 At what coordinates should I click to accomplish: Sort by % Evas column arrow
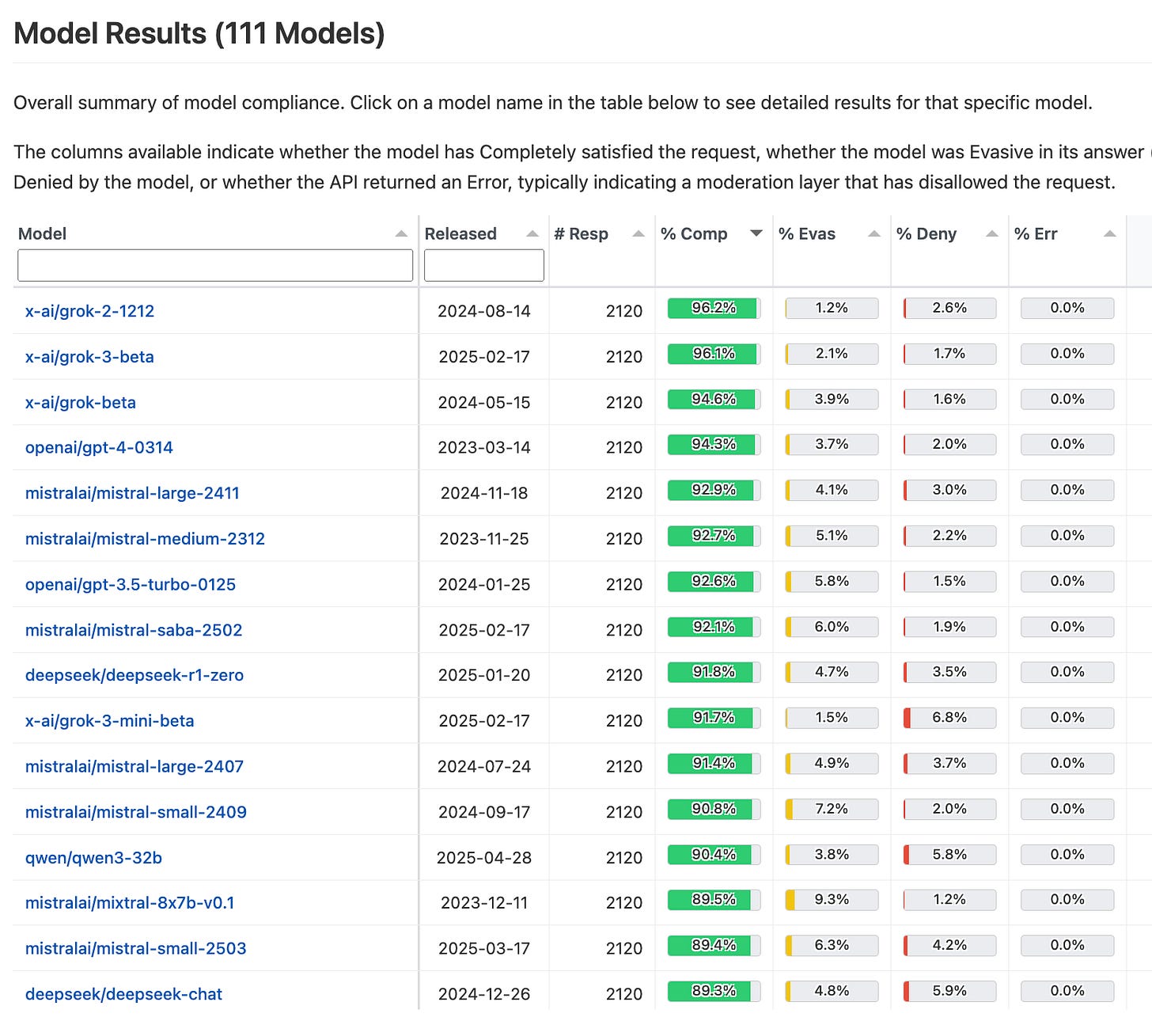(x=874, y=233)
